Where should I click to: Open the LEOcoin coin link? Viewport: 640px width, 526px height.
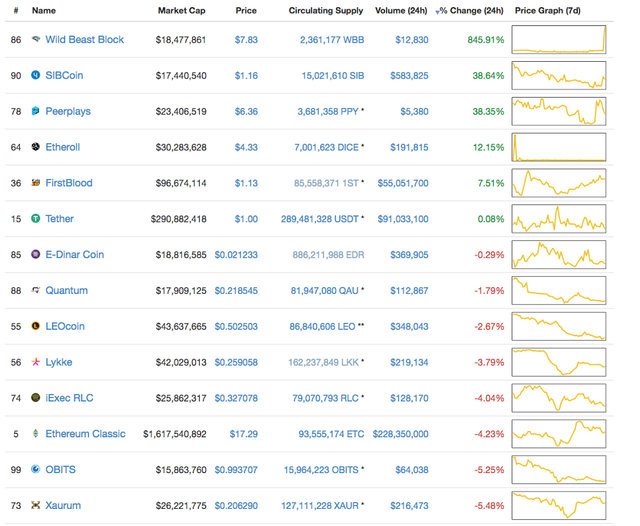pos(65,326)
